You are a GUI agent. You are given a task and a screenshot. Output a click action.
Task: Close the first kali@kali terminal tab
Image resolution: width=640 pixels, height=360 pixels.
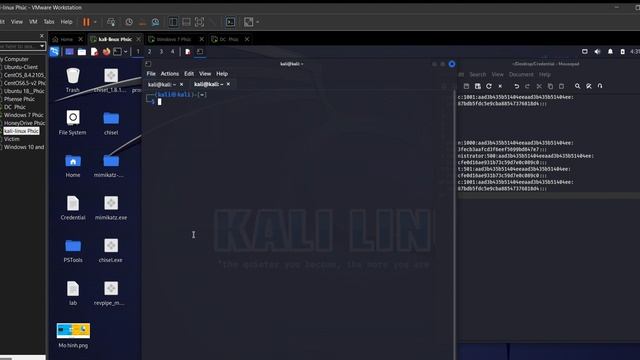pyautogui.click(x=182, y=84)
